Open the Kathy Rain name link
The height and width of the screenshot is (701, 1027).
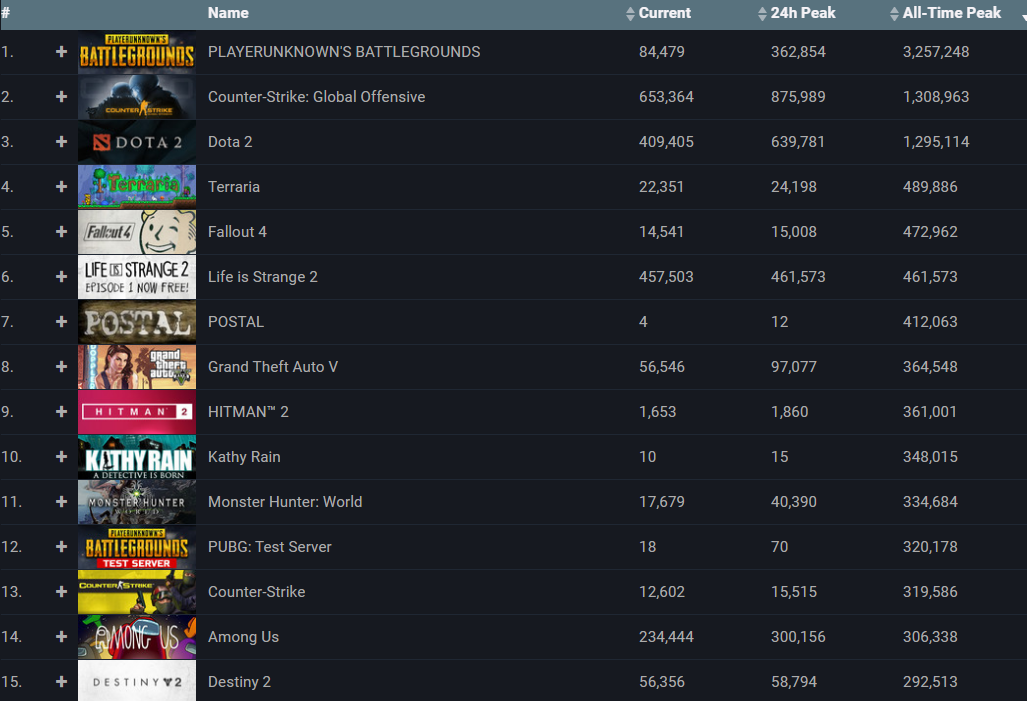tap(244, 457)
